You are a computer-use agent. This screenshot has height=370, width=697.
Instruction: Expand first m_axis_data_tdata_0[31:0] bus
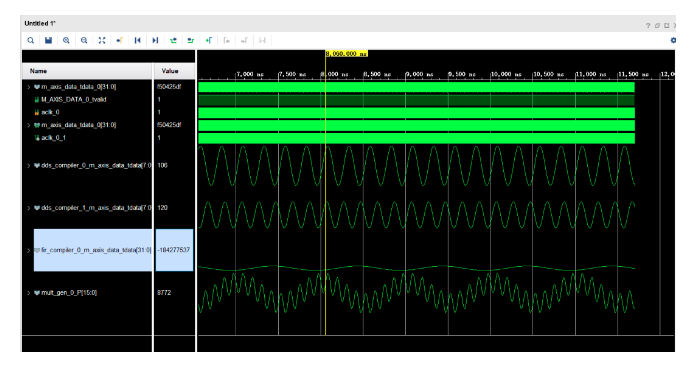29,87
